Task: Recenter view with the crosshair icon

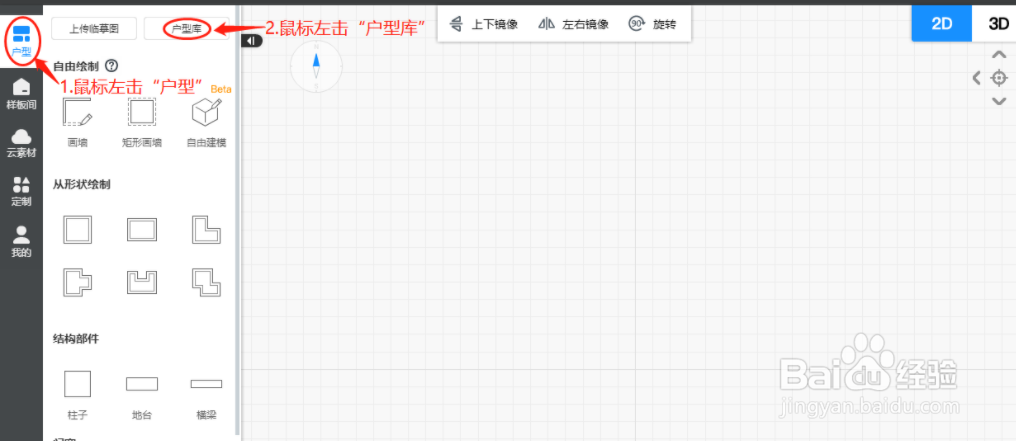Action: pos(999,78)
